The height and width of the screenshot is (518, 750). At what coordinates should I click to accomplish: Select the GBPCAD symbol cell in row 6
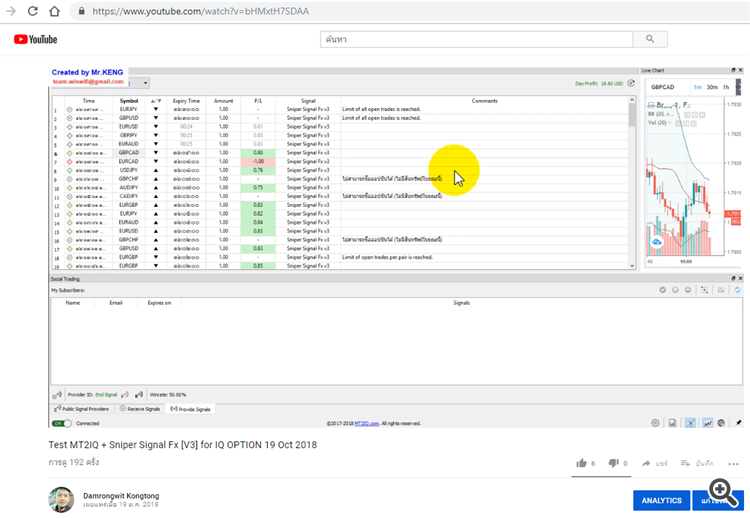pyautogui.click(x=129, y=153)
